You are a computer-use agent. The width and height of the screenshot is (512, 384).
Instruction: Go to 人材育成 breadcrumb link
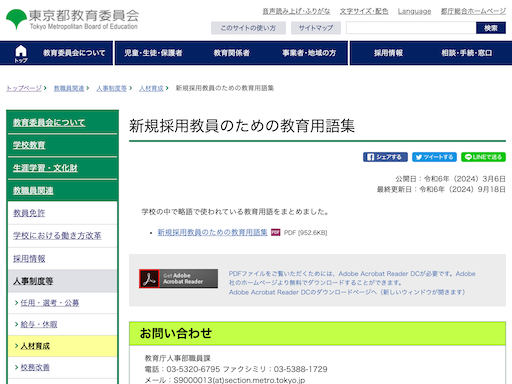tap(151, 88)
